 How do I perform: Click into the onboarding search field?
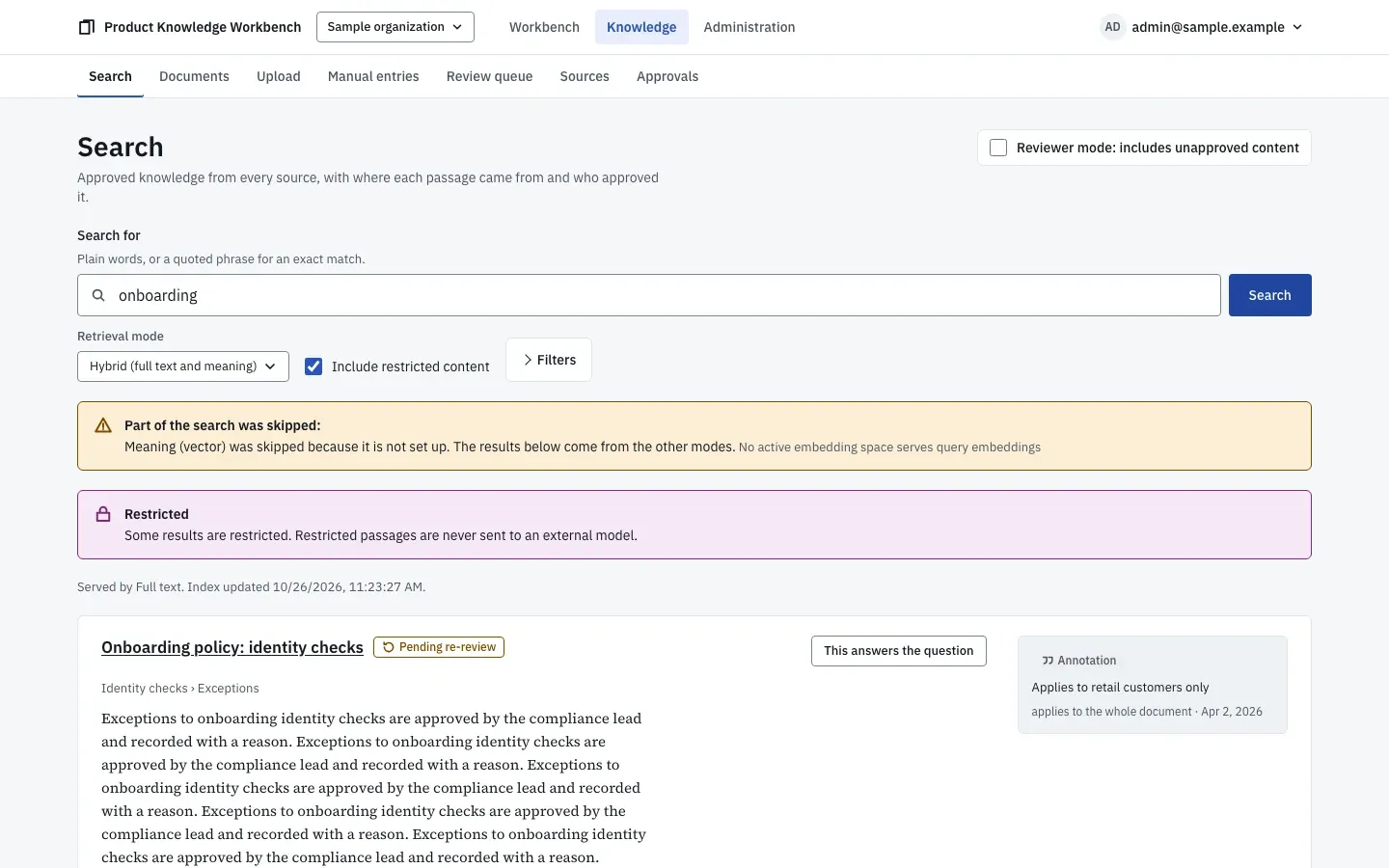(x=649, y=295)
